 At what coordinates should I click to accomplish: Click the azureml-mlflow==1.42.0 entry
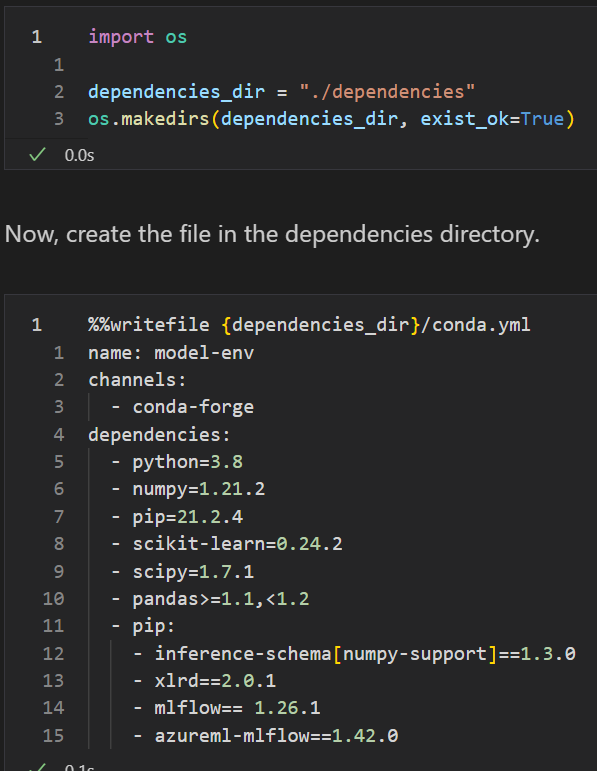[x=276, y=736]
